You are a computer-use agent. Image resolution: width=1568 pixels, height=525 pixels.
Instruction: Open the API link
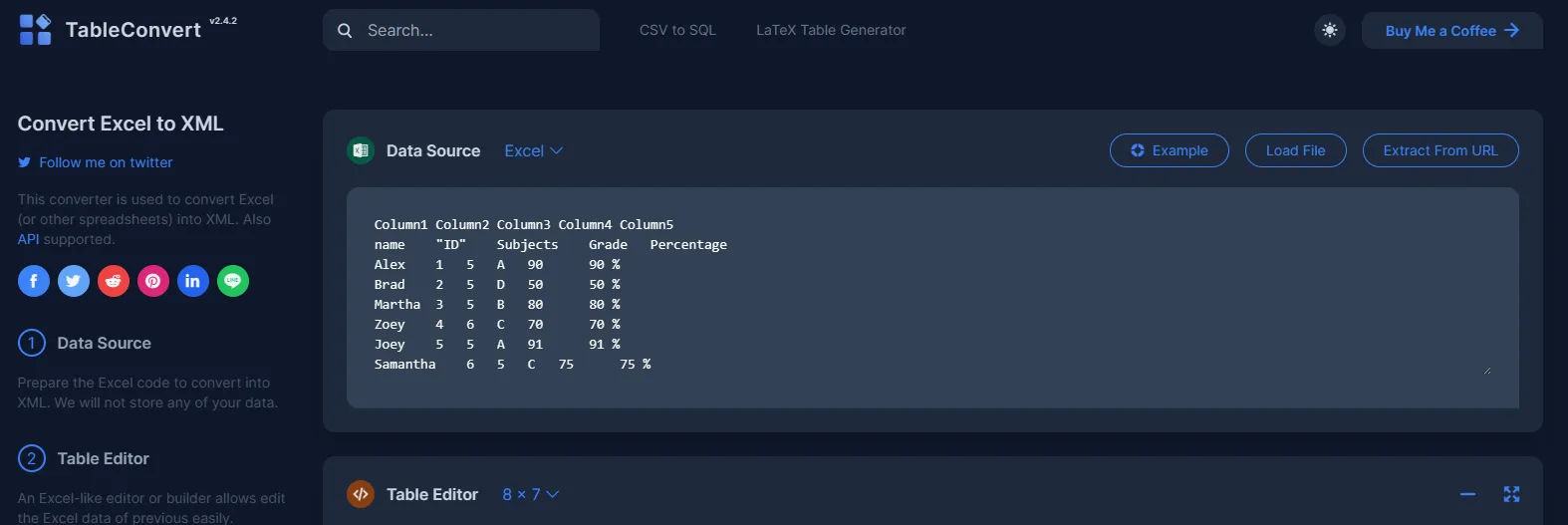(x=28, y=239)
